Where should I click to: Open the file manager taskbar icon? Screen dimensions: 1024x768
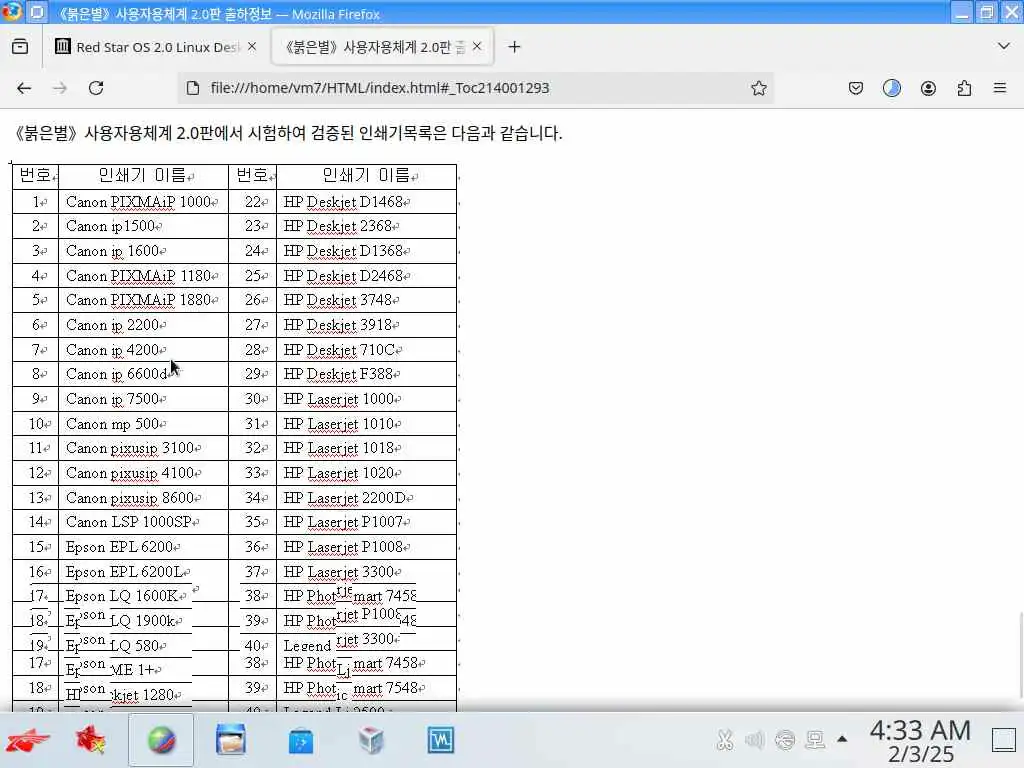[231, 741]
